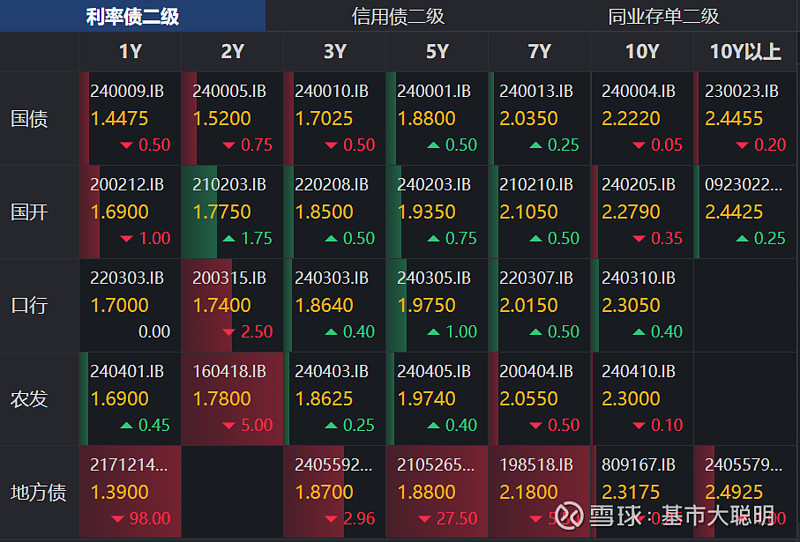This screenshot has width=800, height=542.
Task: Open bond 2171214... cell
Action: (x=130, y=492)
